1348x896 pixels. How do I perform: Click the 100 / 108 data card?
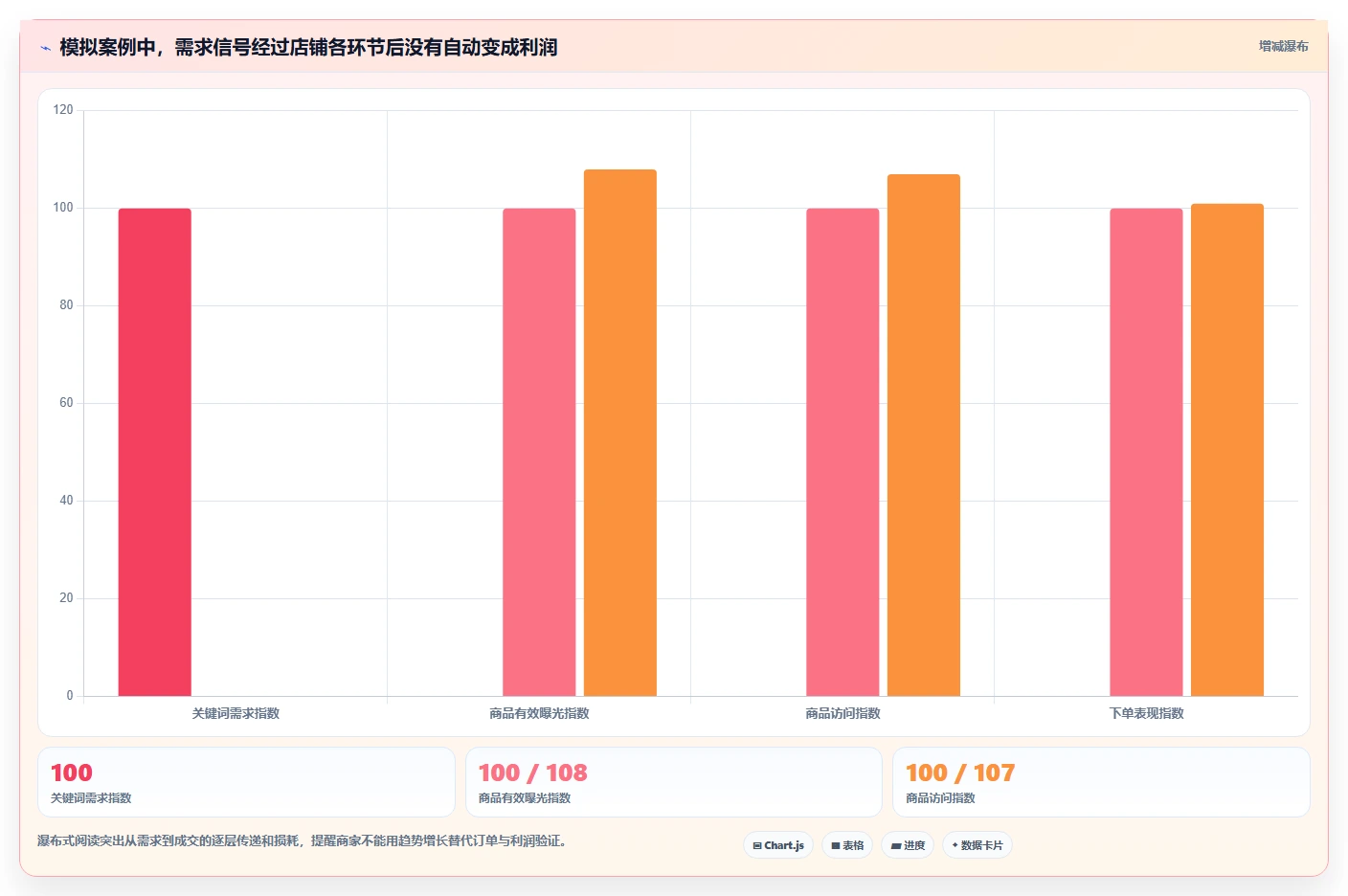tap(674, 782)
